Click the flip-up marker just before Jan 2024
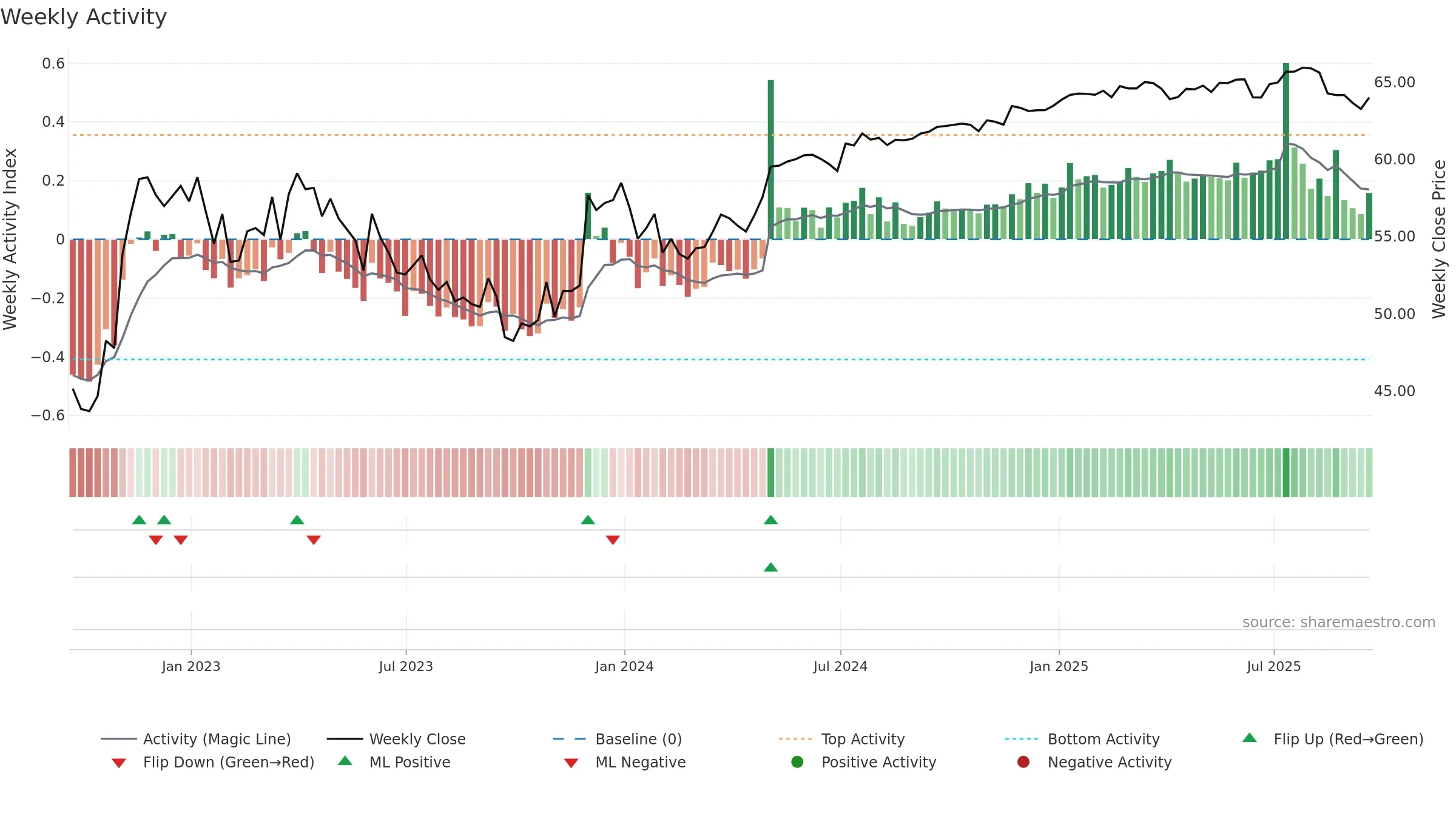1456x819 pixels. coord(588,520)
